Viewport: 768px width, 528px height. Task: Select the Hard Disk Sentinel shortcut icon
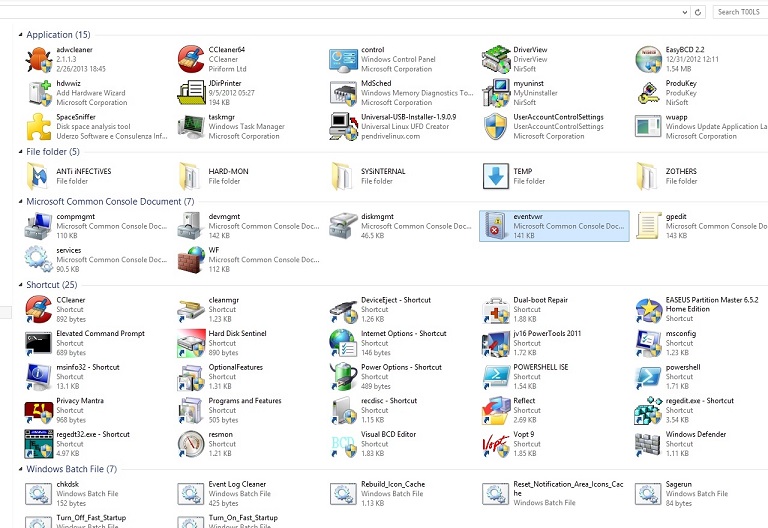tap(191, 343)
